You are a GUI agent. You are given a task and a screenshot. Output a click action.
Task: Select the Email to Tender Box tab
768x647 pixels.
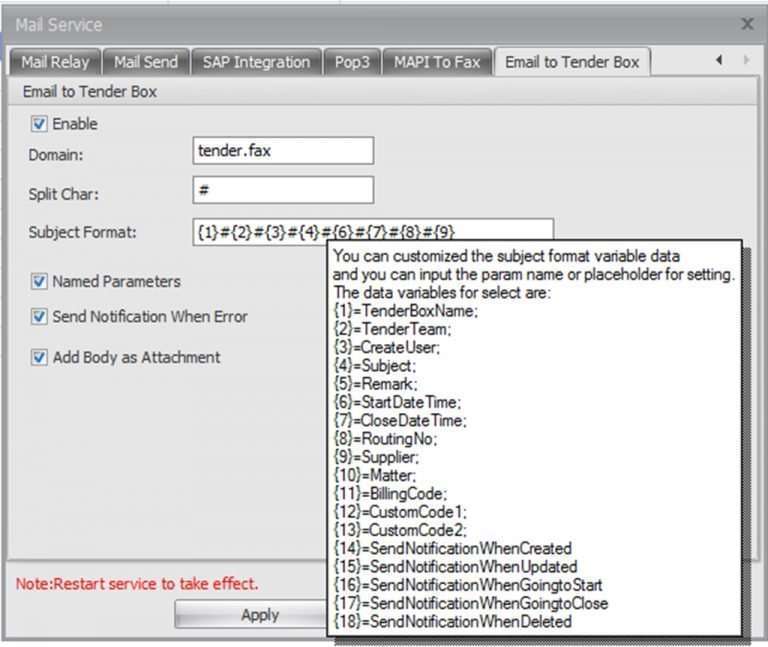click(572, 62)
